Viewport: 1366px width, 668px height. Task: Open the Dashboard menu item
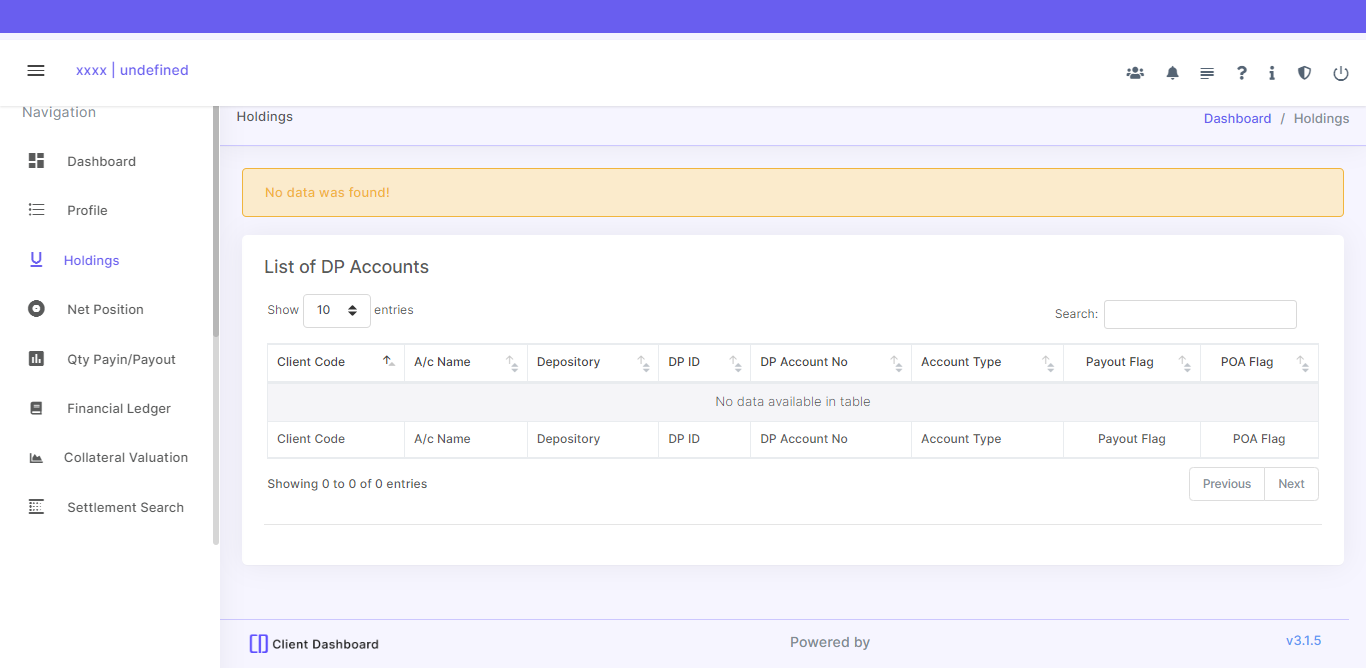(x=101, y=161)
